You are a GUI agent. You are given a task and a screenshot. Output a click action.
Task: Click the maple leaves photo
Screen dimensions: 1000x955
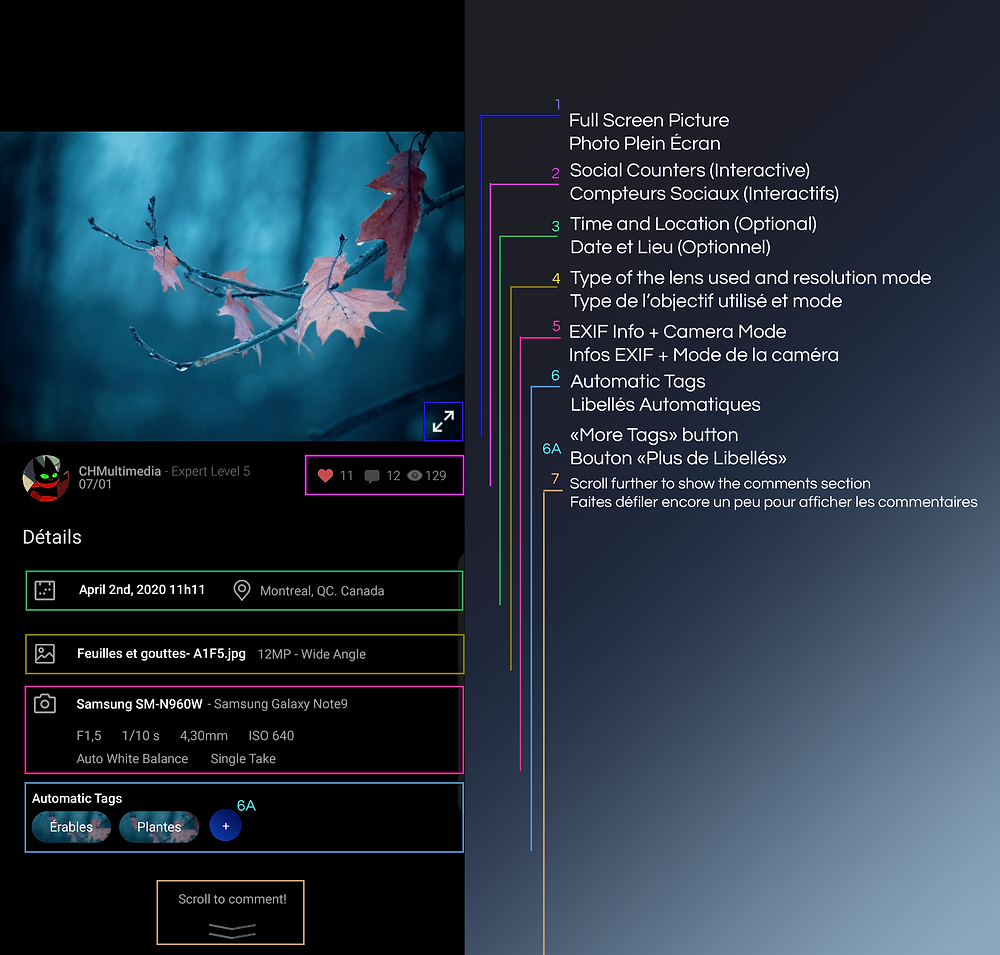pyautogui.click(x=232, y=286)
